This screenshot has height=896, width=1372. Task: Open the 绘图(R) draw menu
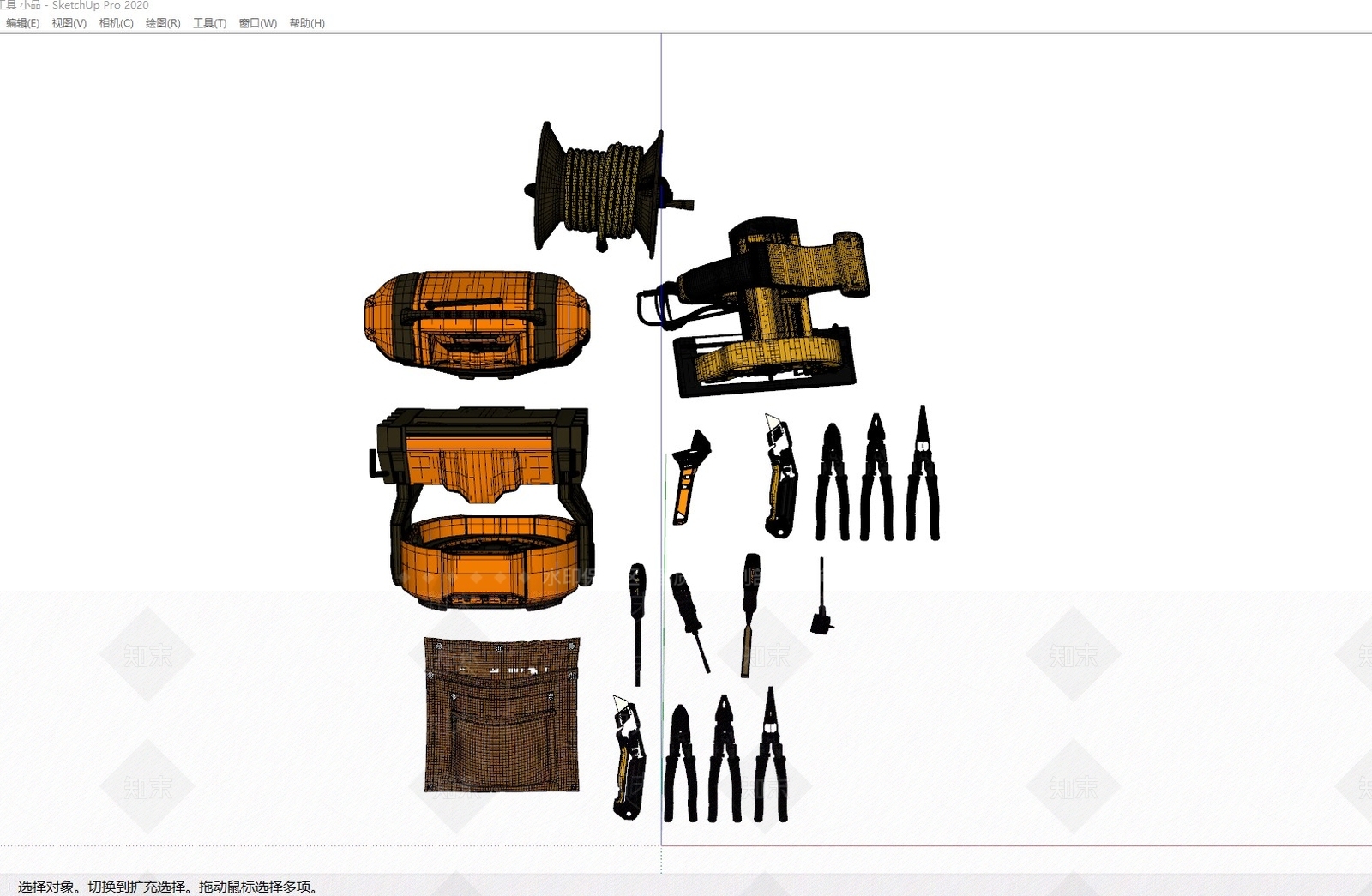(163, 23)
